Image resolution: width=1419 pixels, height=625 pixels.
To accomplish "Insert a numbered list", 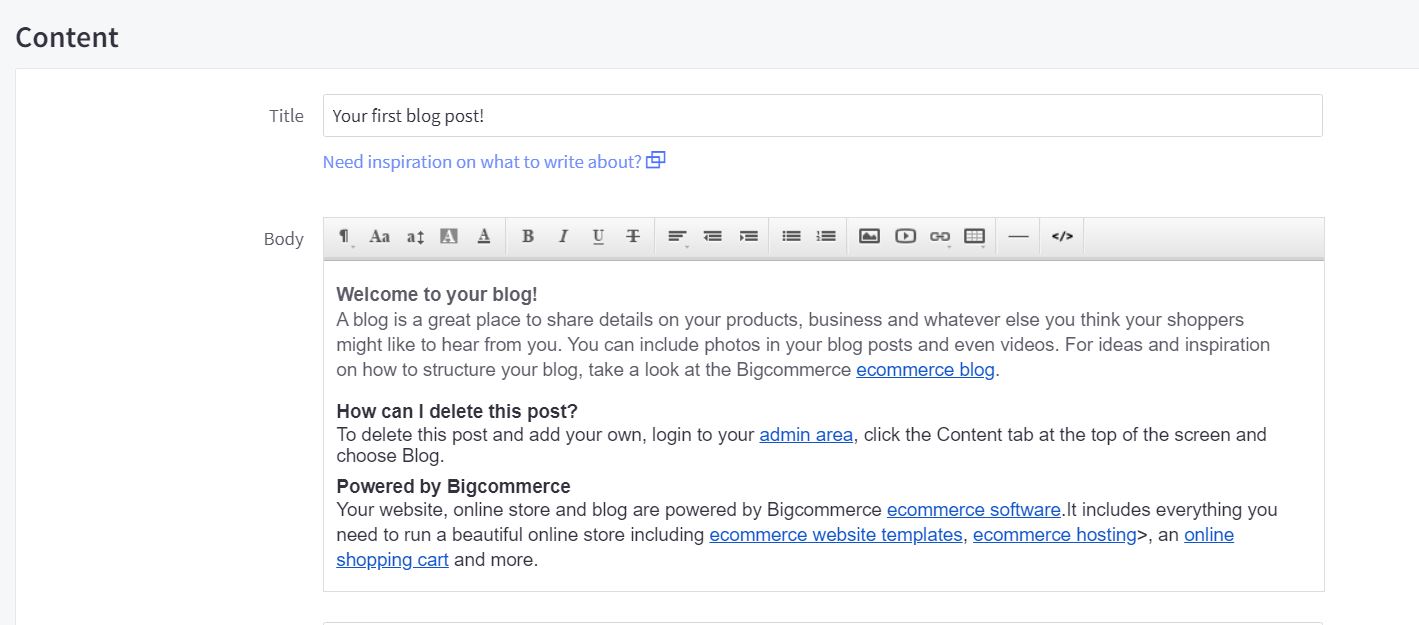I will click(826, 237).
